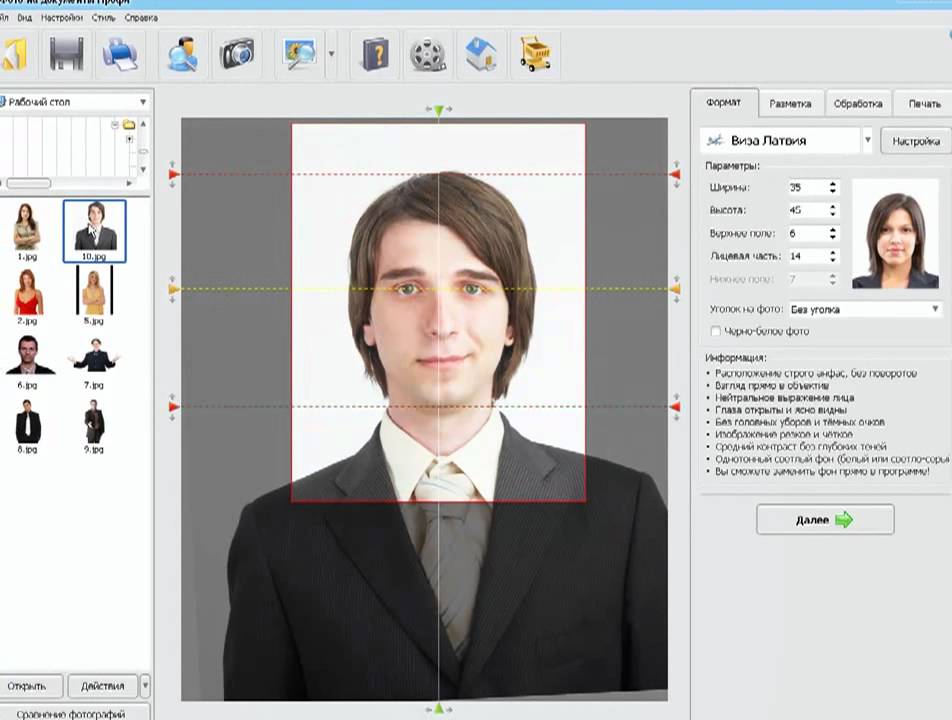Screen dimensions: 952x720
Task: Expand the Рабочий стол folder dropdown
Action: pos(143,102)
